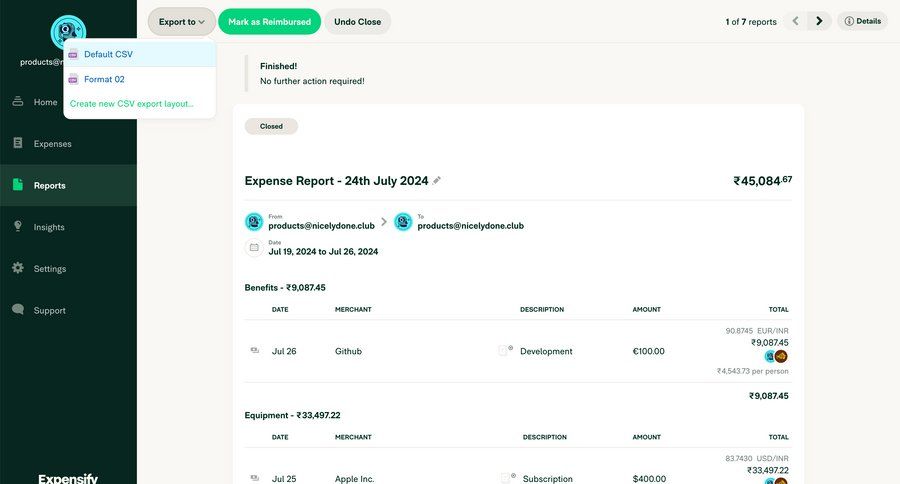This screenshot has height=484, width=900.
Task: Open Insights in sidebar
Action: 68,227
